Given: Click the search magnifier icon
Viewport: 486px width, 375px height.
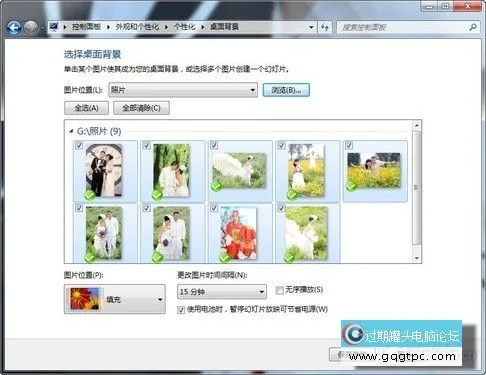Looking at the screenshot, I should 473,27.
